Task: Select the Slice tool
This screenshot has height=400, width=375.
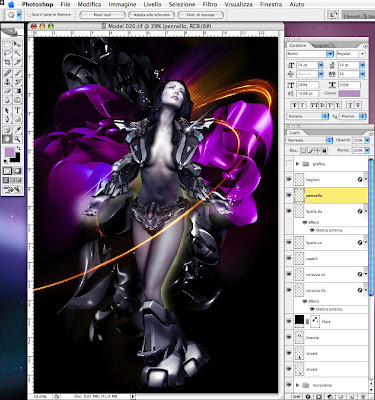Action: pos(17,62)
